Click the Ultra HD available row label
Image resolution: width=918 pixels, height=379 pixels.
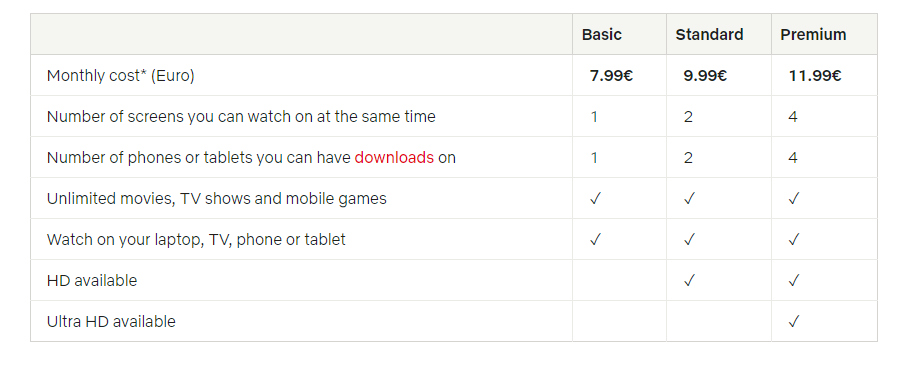click(111, 322)
